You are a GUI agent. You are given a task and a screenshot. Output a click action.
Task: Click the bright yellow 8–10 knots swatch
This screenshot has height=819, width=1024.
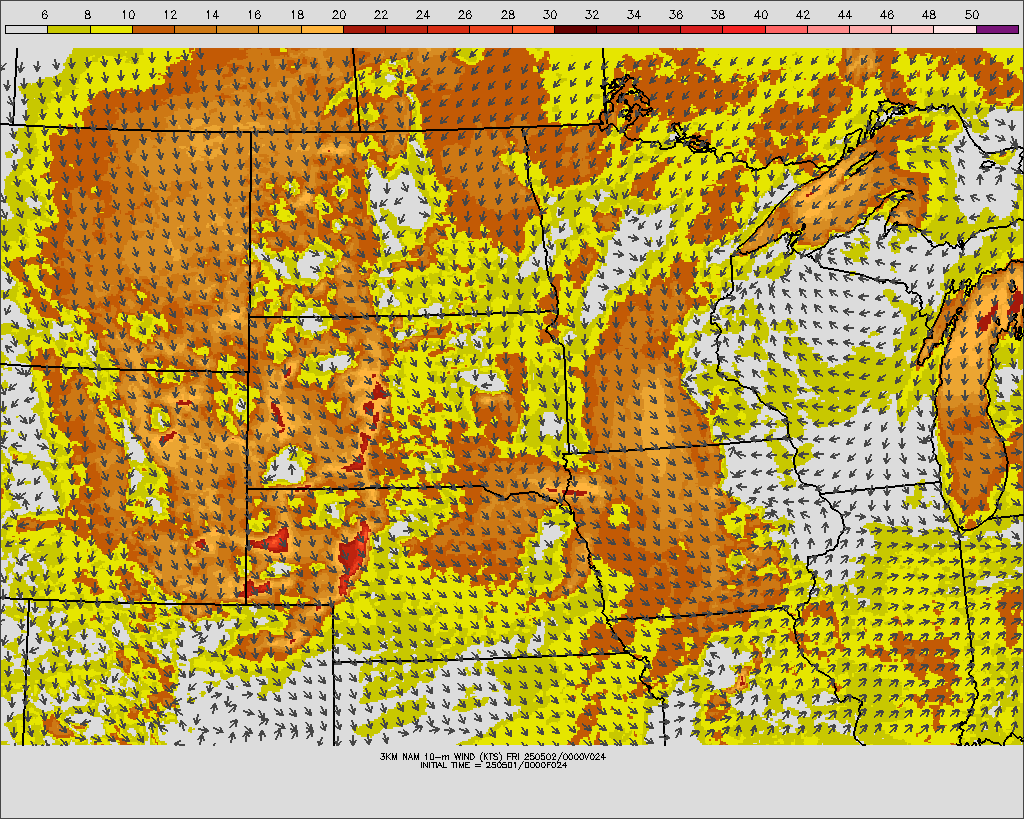click(111, 29)
